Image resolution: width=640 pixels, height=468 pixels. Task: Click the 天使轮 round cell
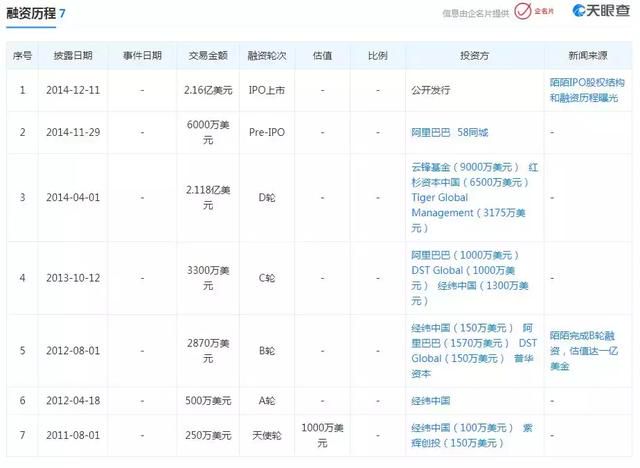click(x=267, y=435)
